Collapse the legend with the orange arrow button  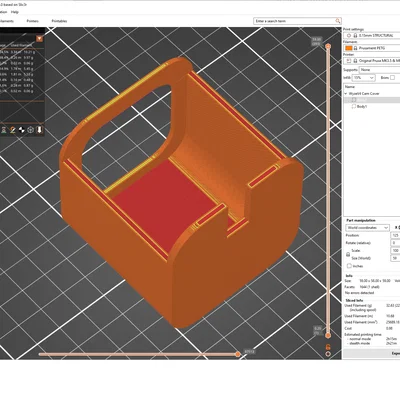coord(39,39)
